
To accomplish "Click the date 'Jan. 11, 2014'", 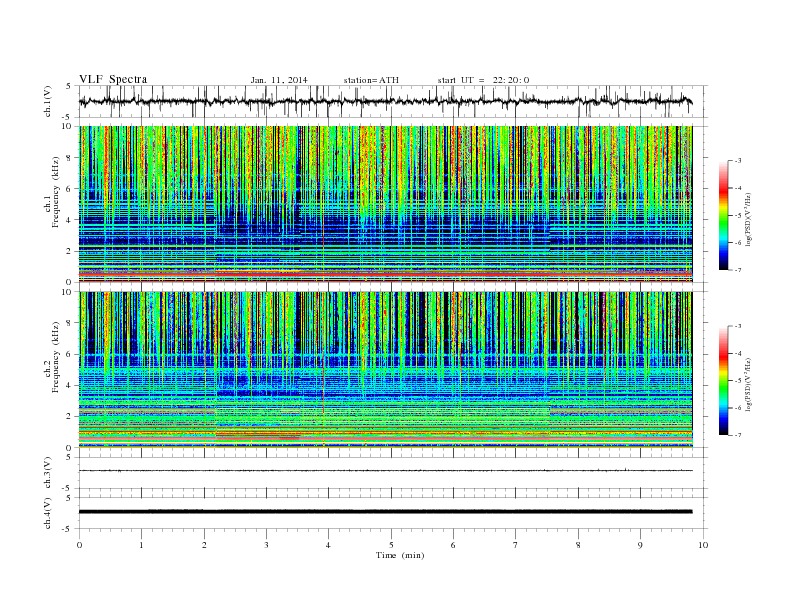I will tap(279, 80).
